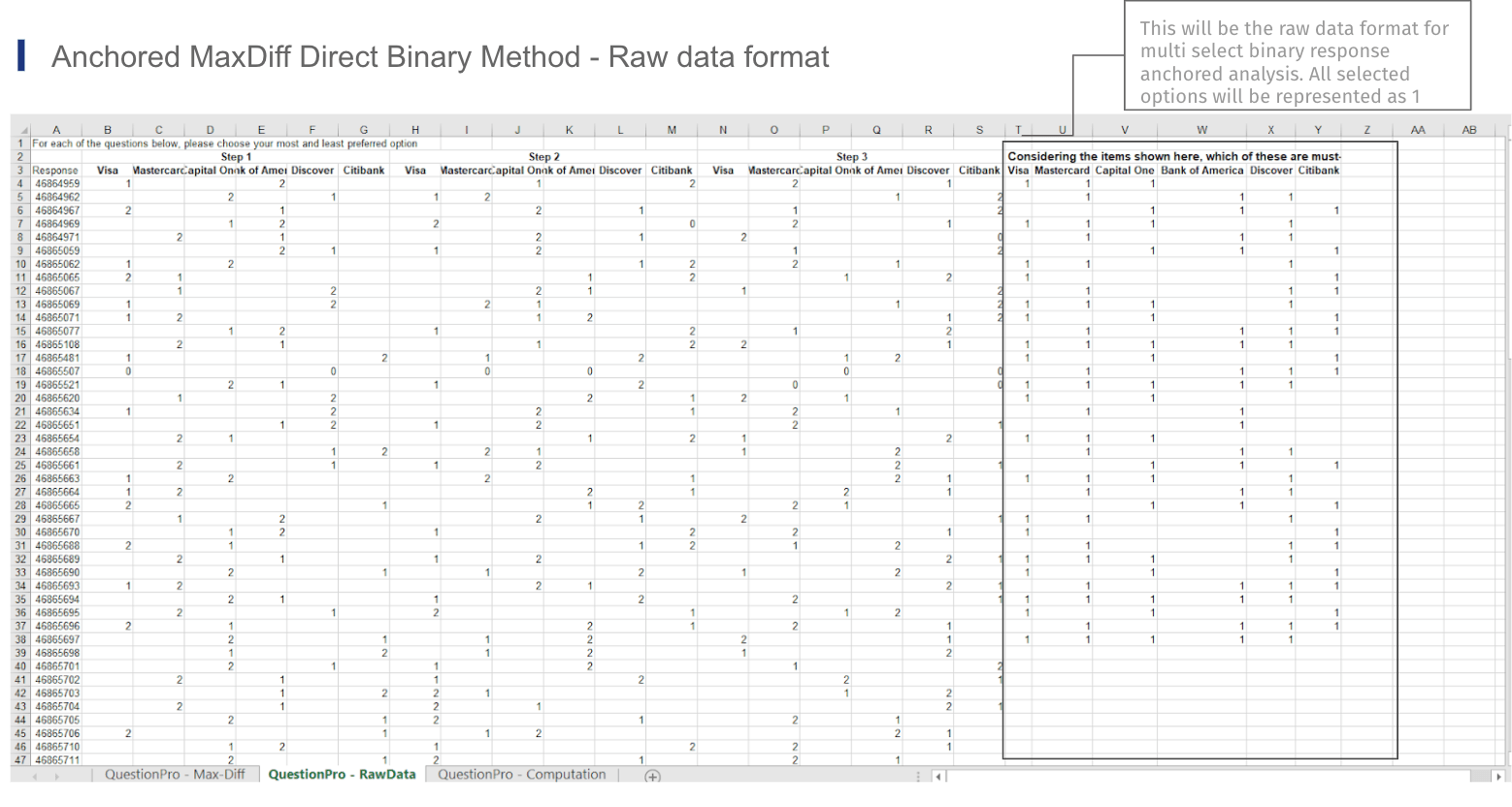Click response ID 46865062
The height and width of the screenshot is (807, 1512).
[56, 264]
